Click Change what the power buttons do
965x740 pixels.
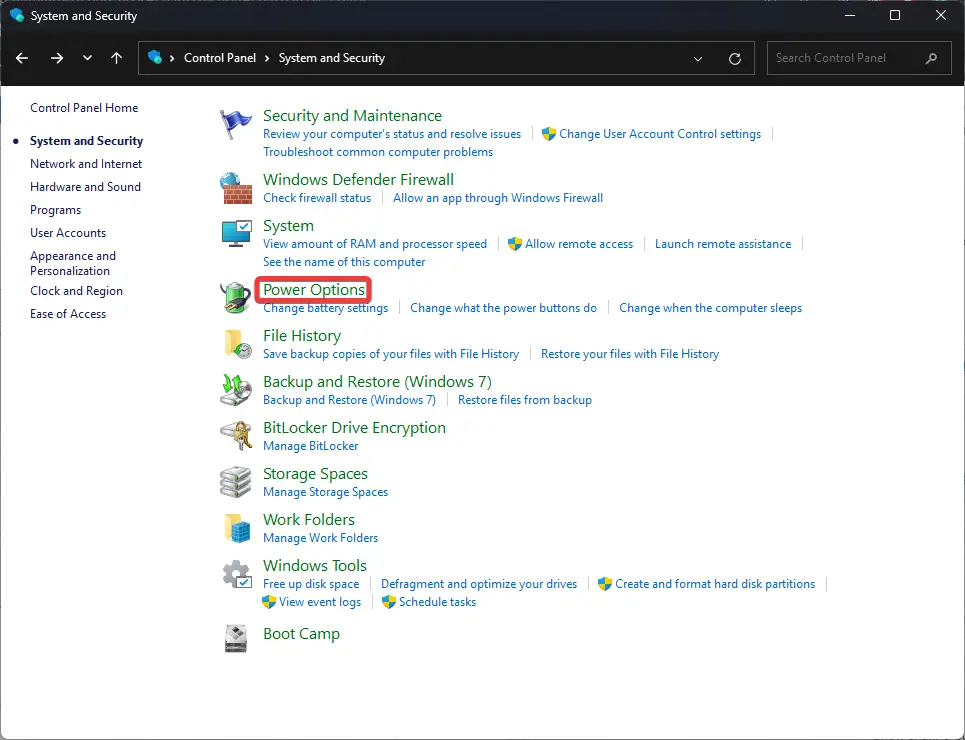tap(503, 308)
